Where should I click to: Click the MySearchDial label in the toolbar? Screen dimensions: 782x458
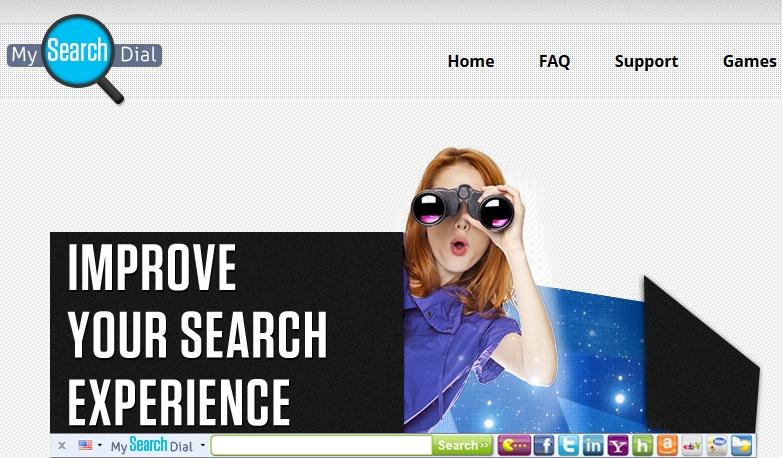151,445
